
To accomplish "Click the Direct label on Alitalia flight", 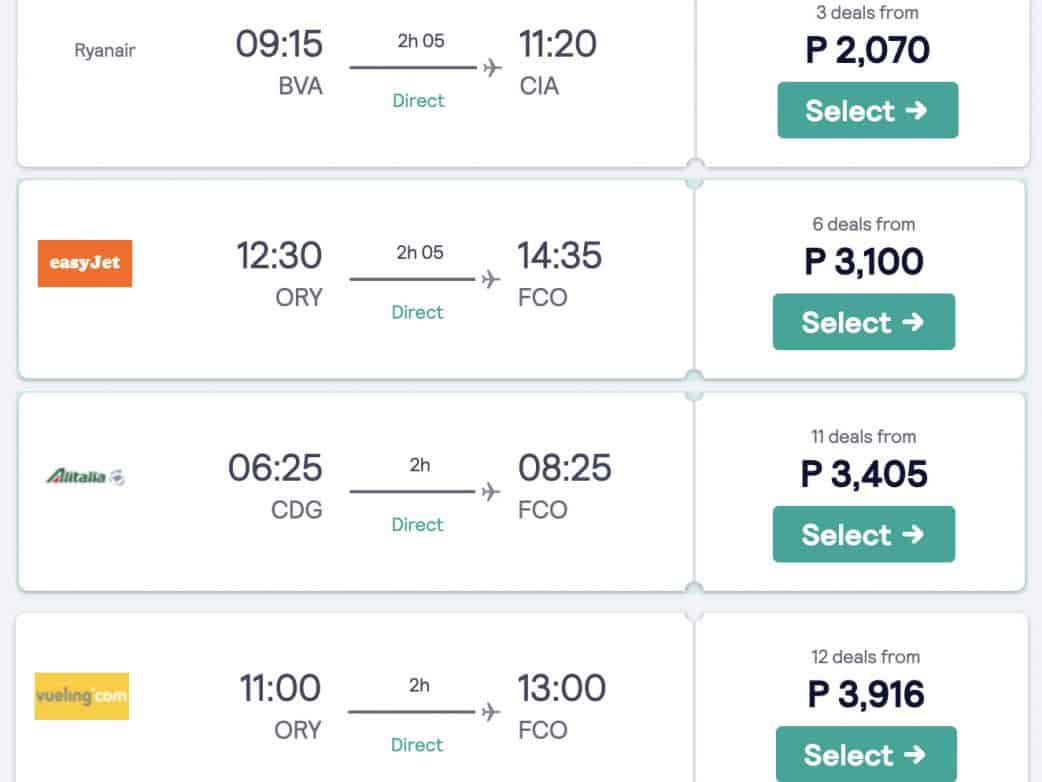I will coord(418,525).
